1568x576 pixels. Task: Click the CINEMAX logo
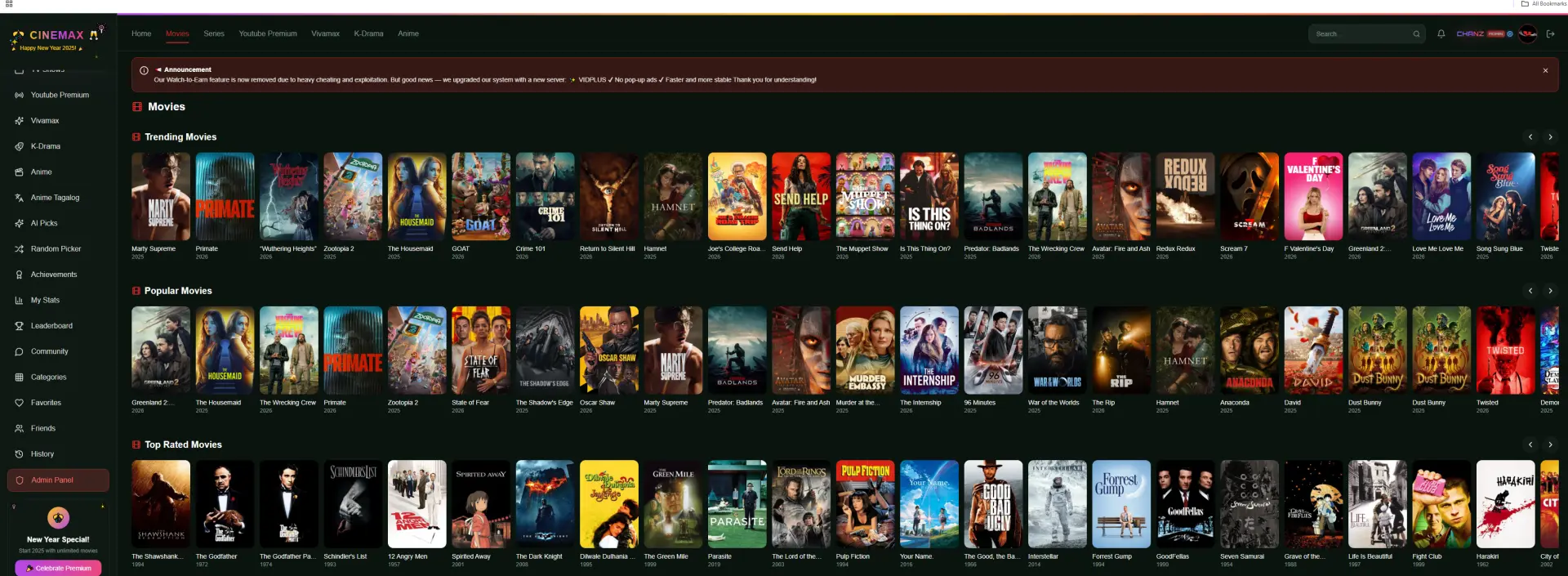(x=56, y=35)
